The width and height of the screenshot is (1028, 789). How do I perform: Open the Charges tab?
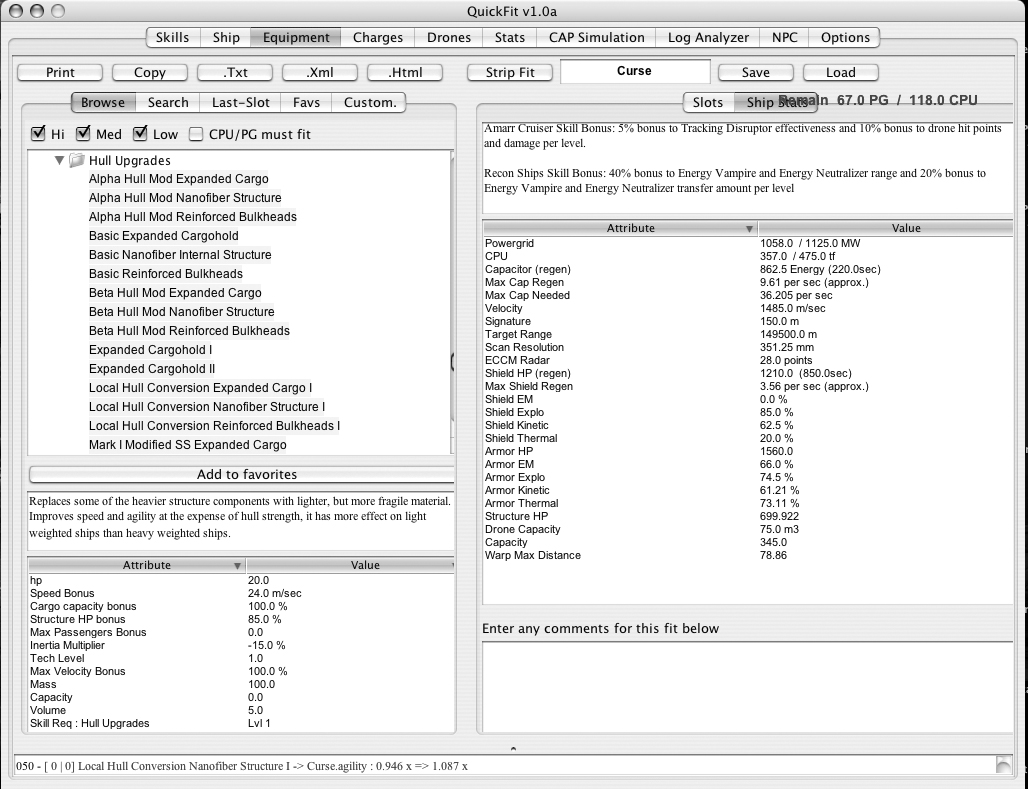[378, 37]
